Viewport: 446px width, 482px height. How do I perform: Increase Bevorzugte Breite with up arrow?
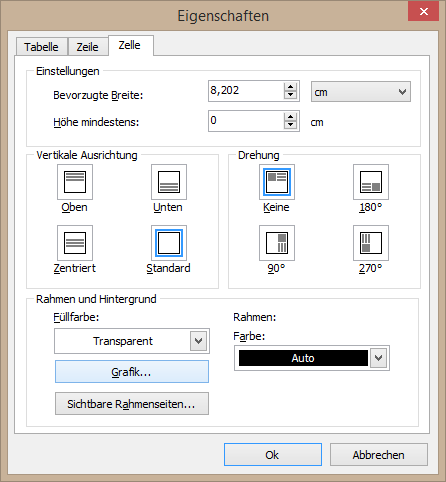pyautogui.click(x=290, y=87)
